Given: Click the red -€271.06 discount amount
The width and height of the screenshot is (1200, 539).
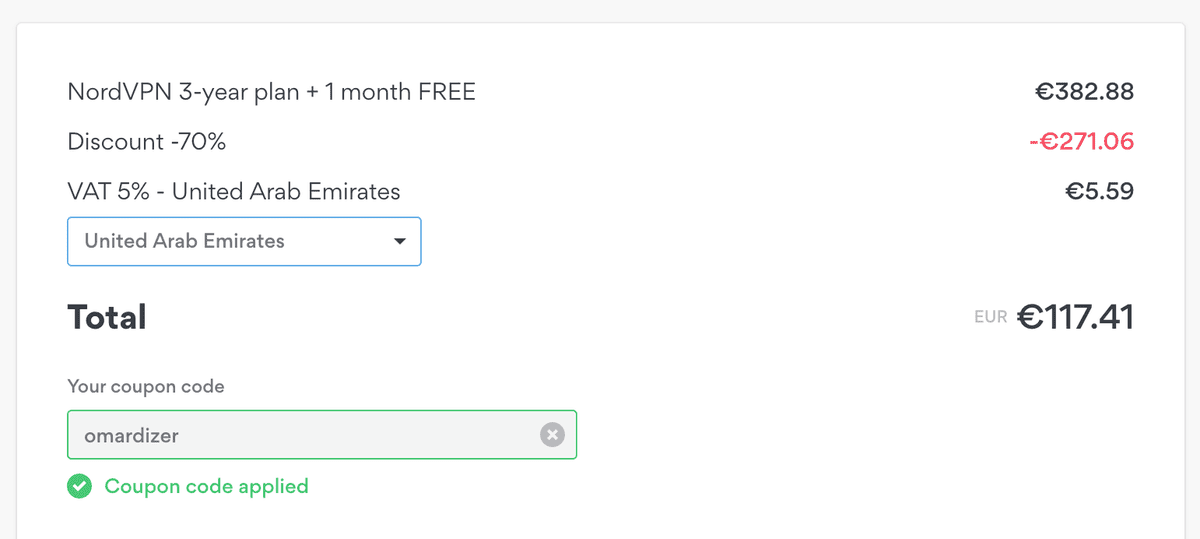Looking at the screenshot, I should 1081,142.
